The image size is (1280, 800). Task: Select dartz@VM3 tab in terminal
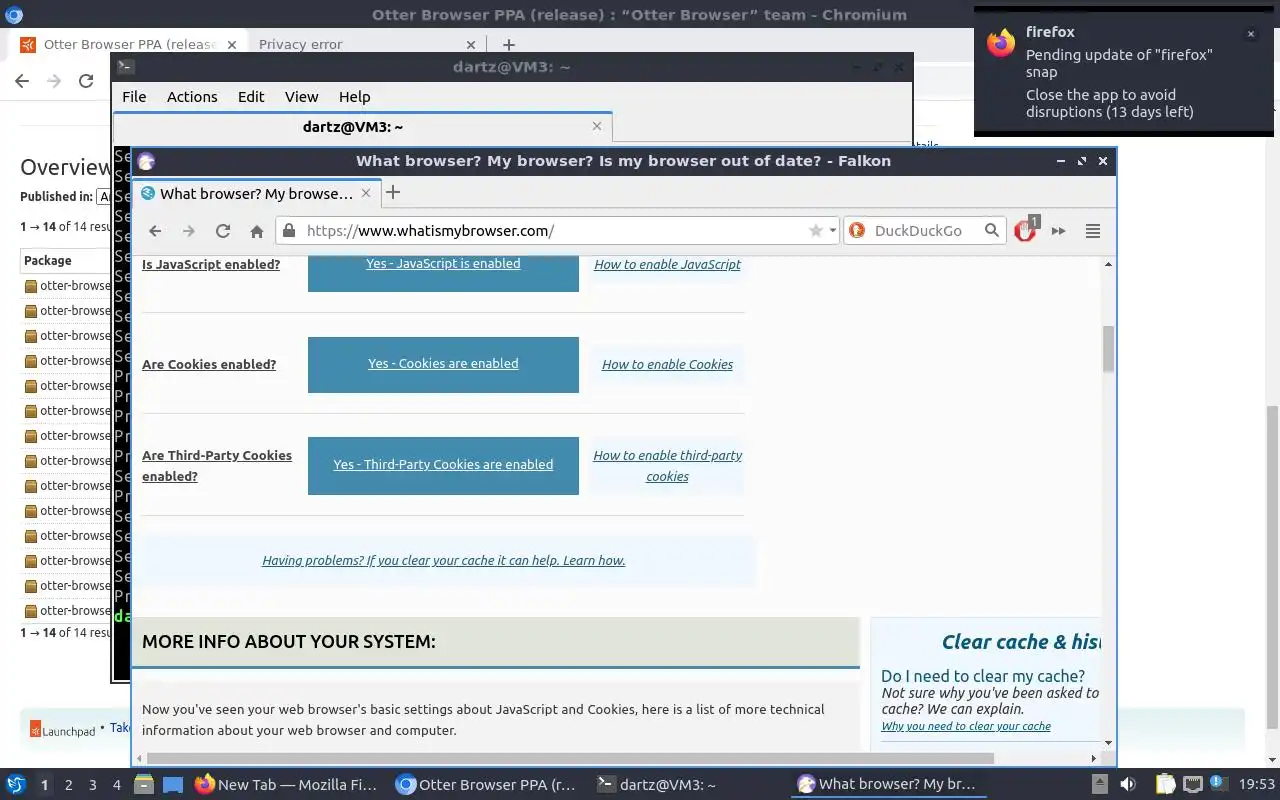pyautogui.click(x=362, y=127)
